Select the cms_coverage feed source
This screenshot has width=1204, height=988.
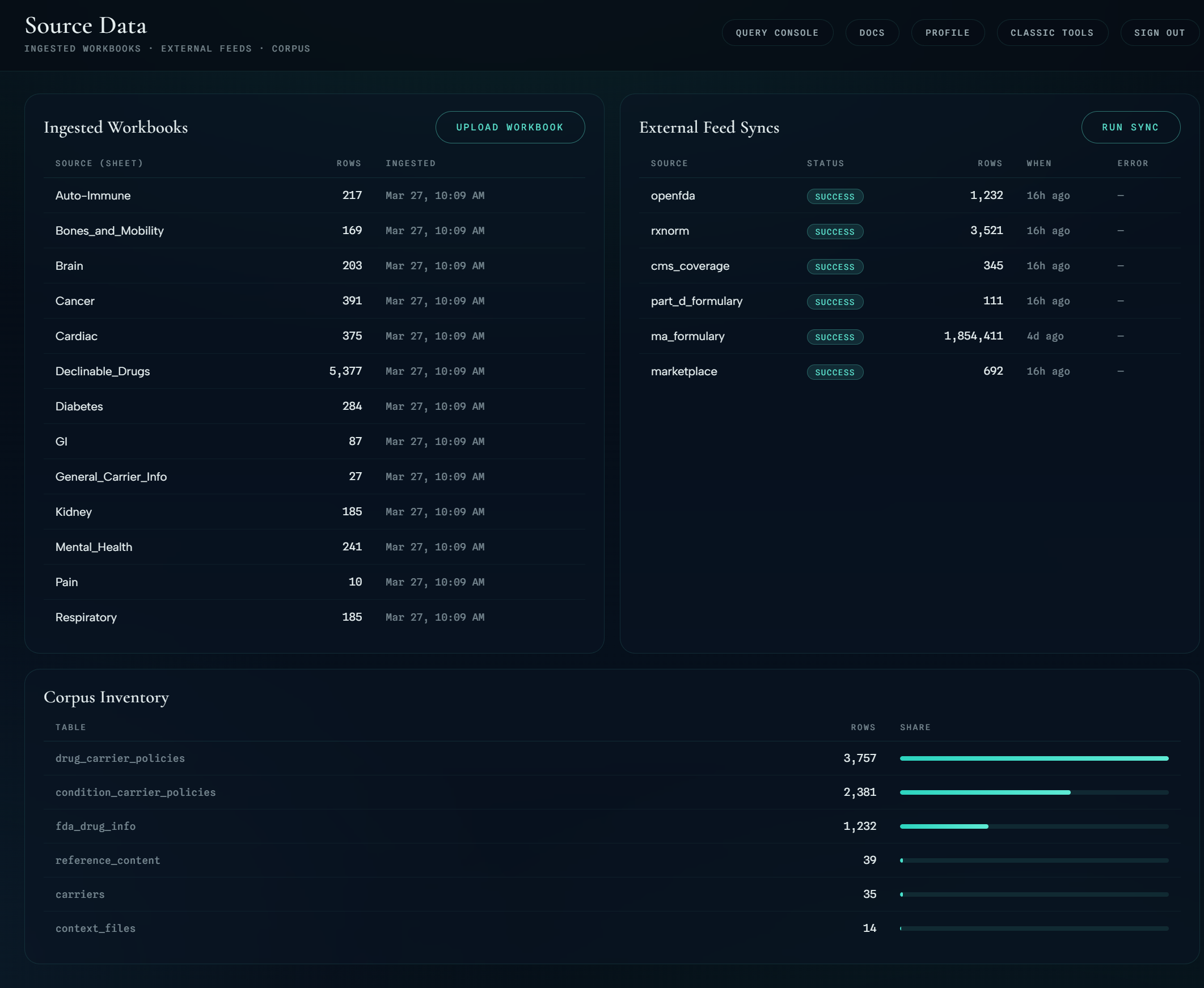[690, 266]
